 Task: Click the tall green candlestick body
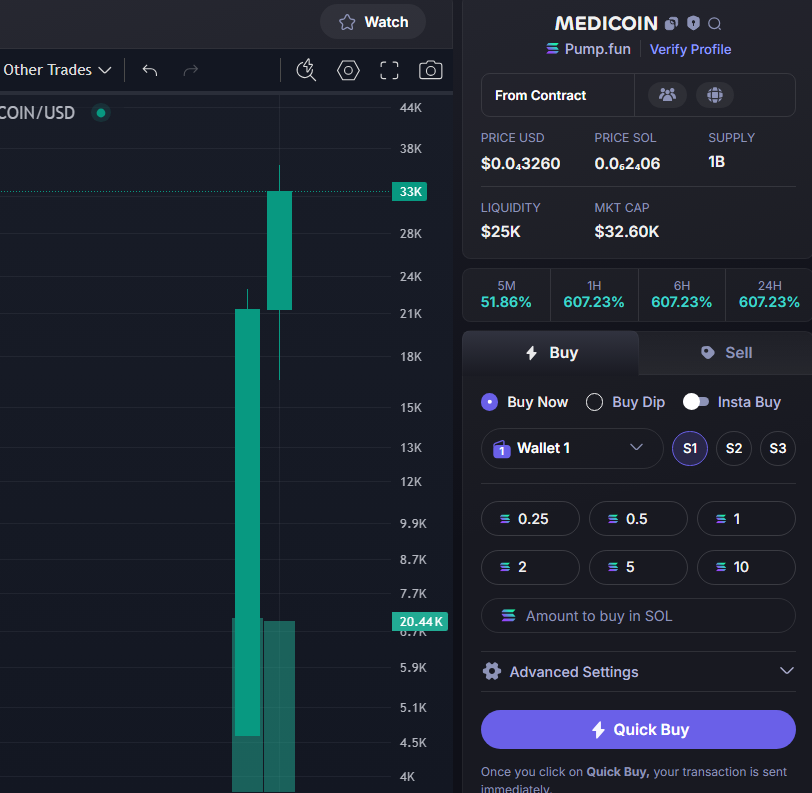tap(248, 522)
